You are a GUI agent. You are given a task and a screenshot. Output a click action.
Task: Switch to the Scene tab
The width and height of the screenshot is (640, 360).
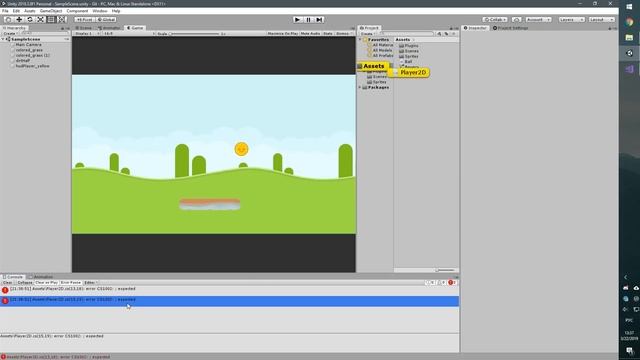tap(84, 28)
